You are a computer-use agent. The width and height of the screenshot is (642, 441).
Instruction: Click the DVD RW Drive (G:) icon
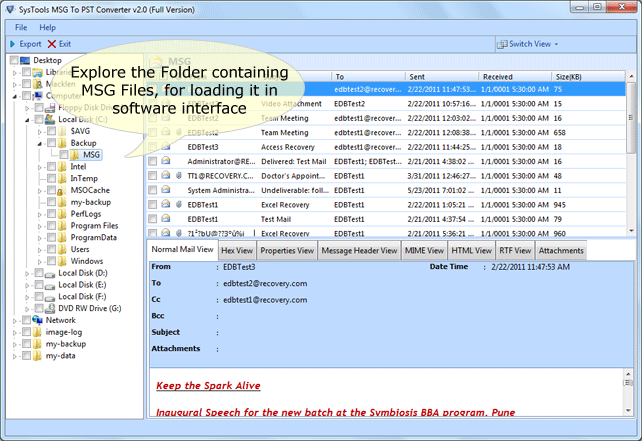click(x=50, y=308)
